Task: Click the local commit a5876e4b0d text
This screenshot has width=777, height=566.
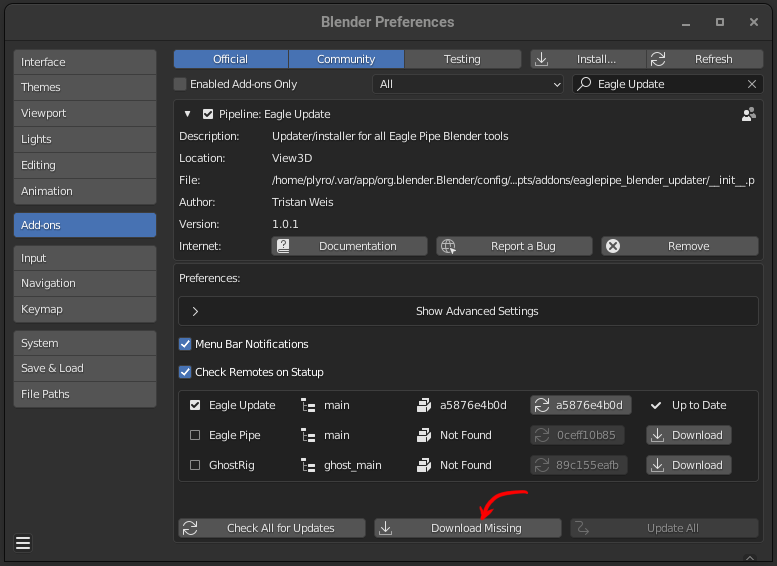Action: tap(473, 405)
